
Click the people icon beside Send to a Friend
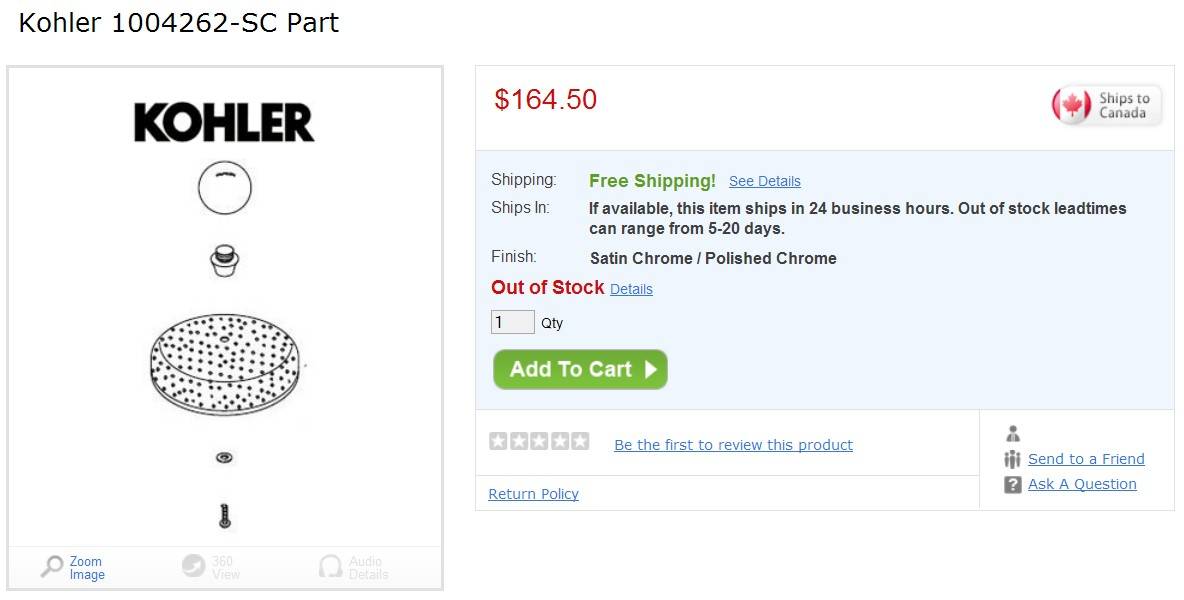pos(1012,459)
